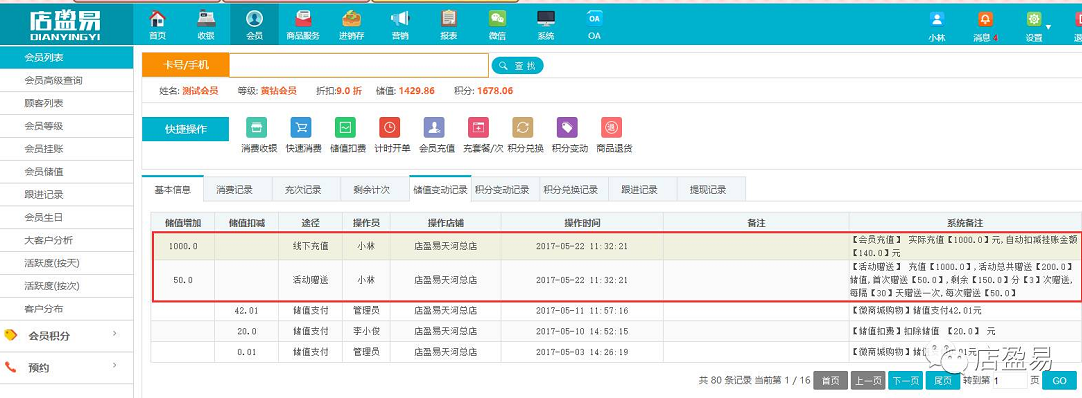Open the 储值扣费 quick action icon
1082x398 pixels.
click(345, 128)
